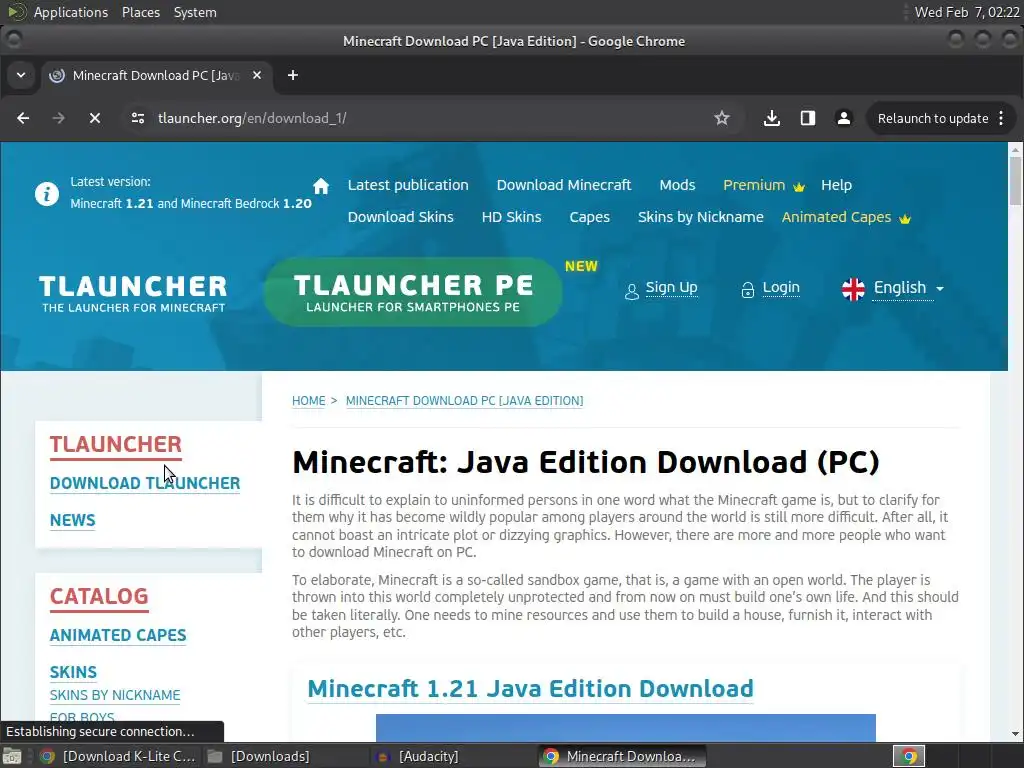
Task: Open Download Minecraft nav item
Action: pos(564,185)
